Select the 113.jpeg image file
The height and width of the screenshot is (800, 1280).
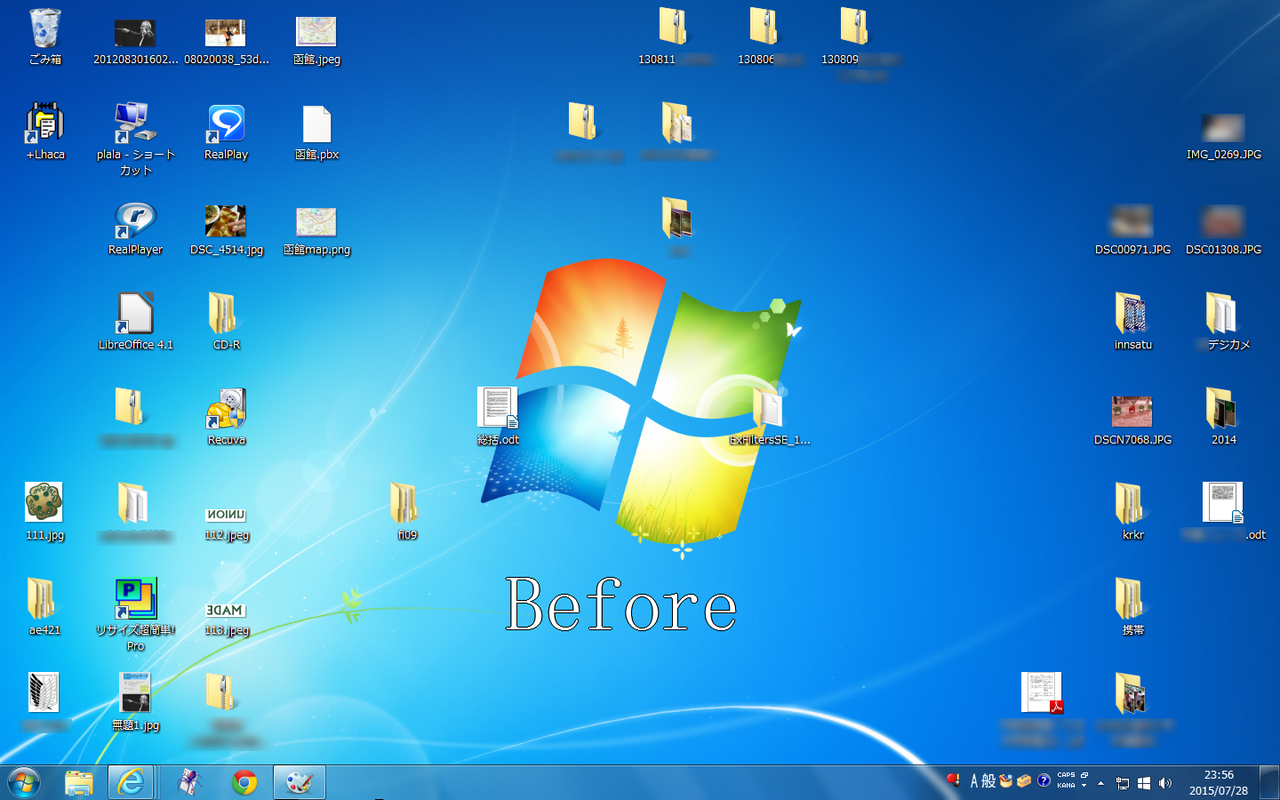point(226,610)
